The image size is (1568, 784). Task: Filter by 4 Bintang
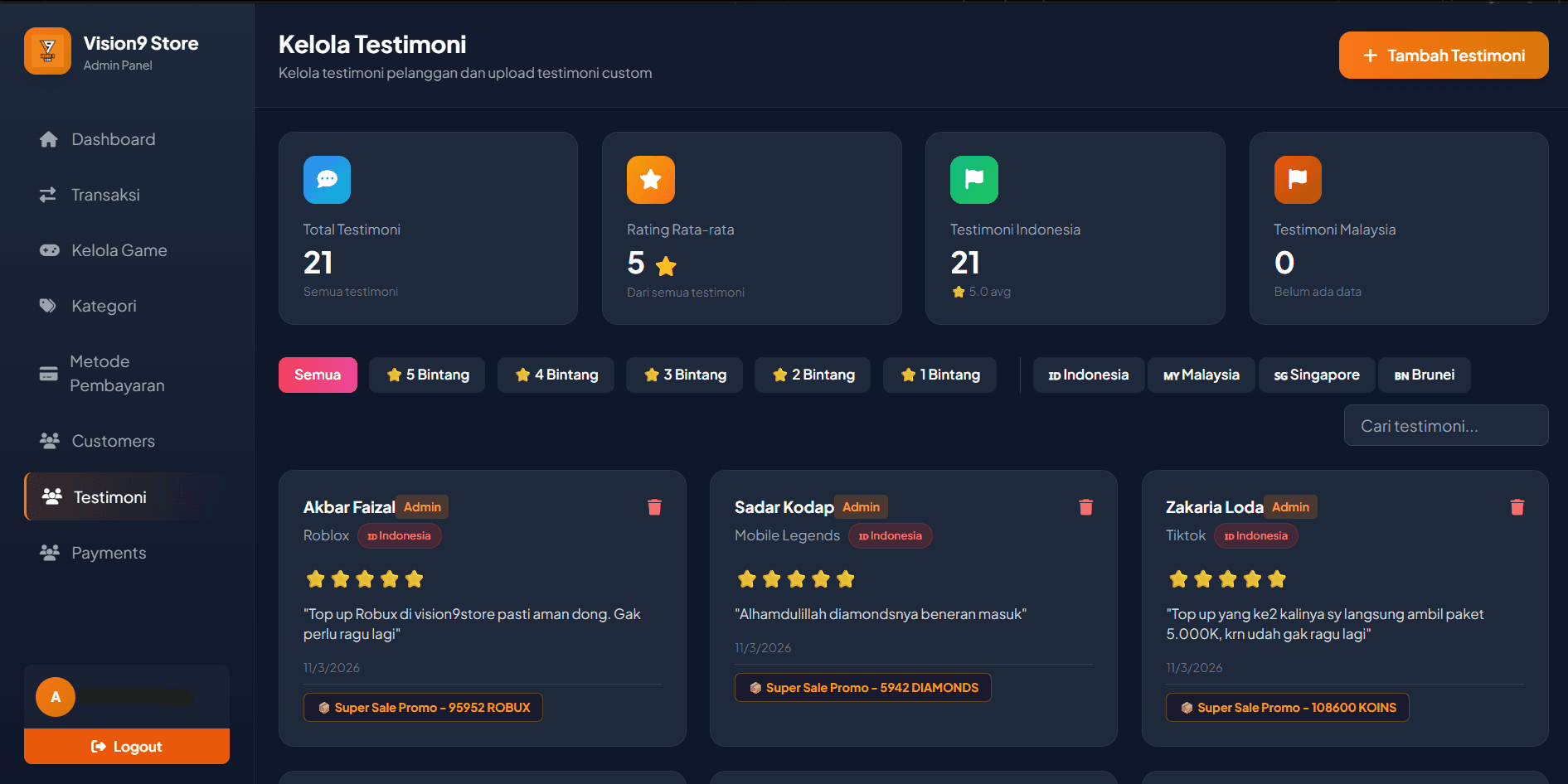point(556,375)
